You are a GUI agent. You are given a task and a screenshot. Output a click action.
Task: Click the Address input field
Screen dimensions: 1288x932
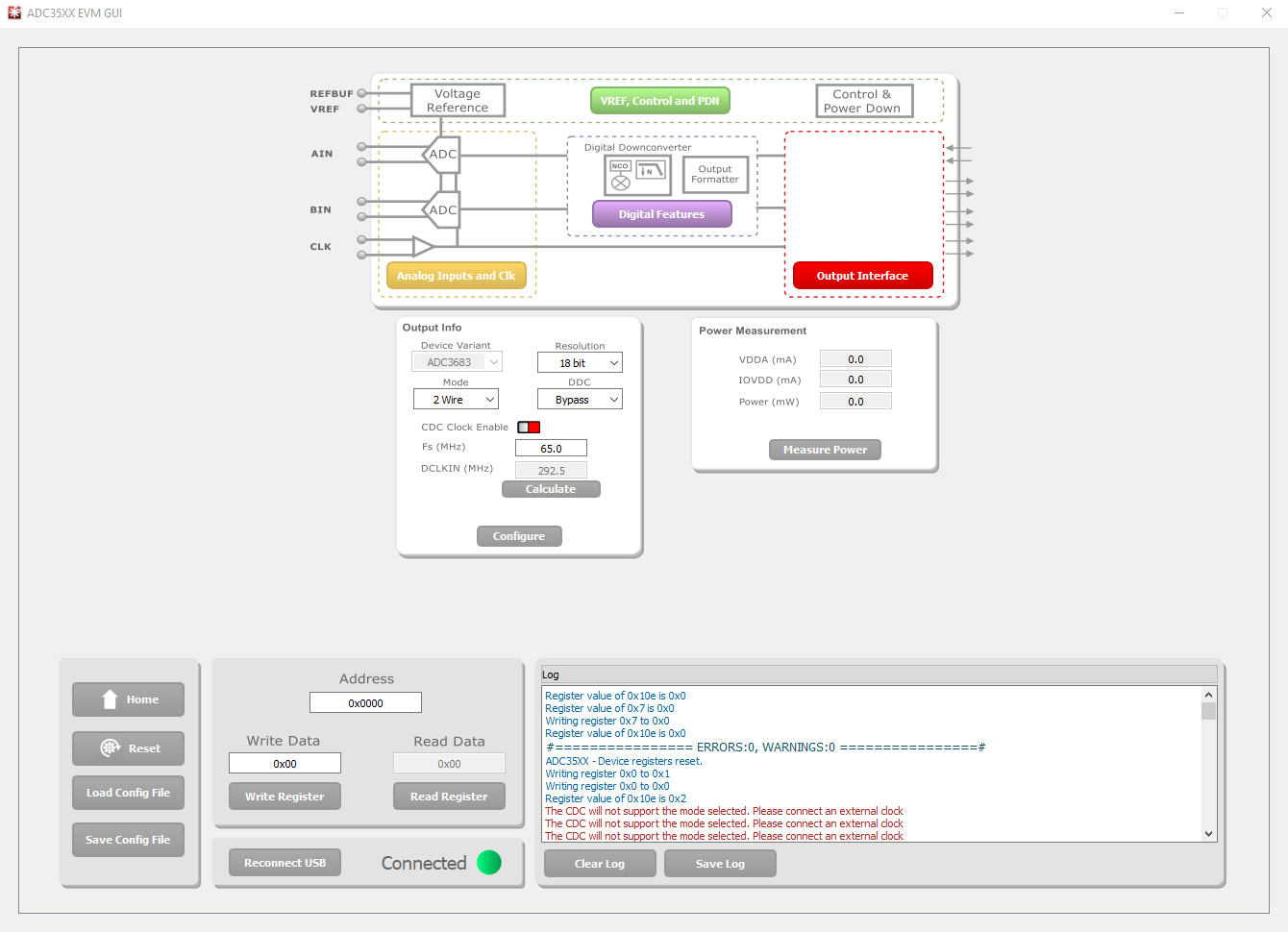[365, 703]
